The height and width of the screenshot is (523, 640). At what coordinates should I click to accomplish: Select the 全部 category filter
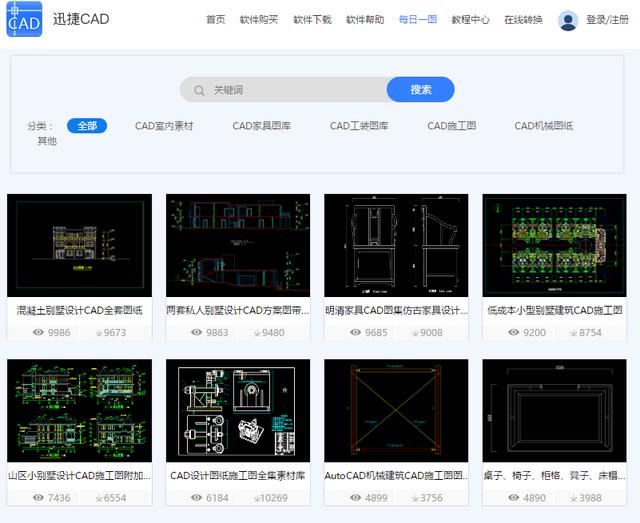[x=87, y=126]
